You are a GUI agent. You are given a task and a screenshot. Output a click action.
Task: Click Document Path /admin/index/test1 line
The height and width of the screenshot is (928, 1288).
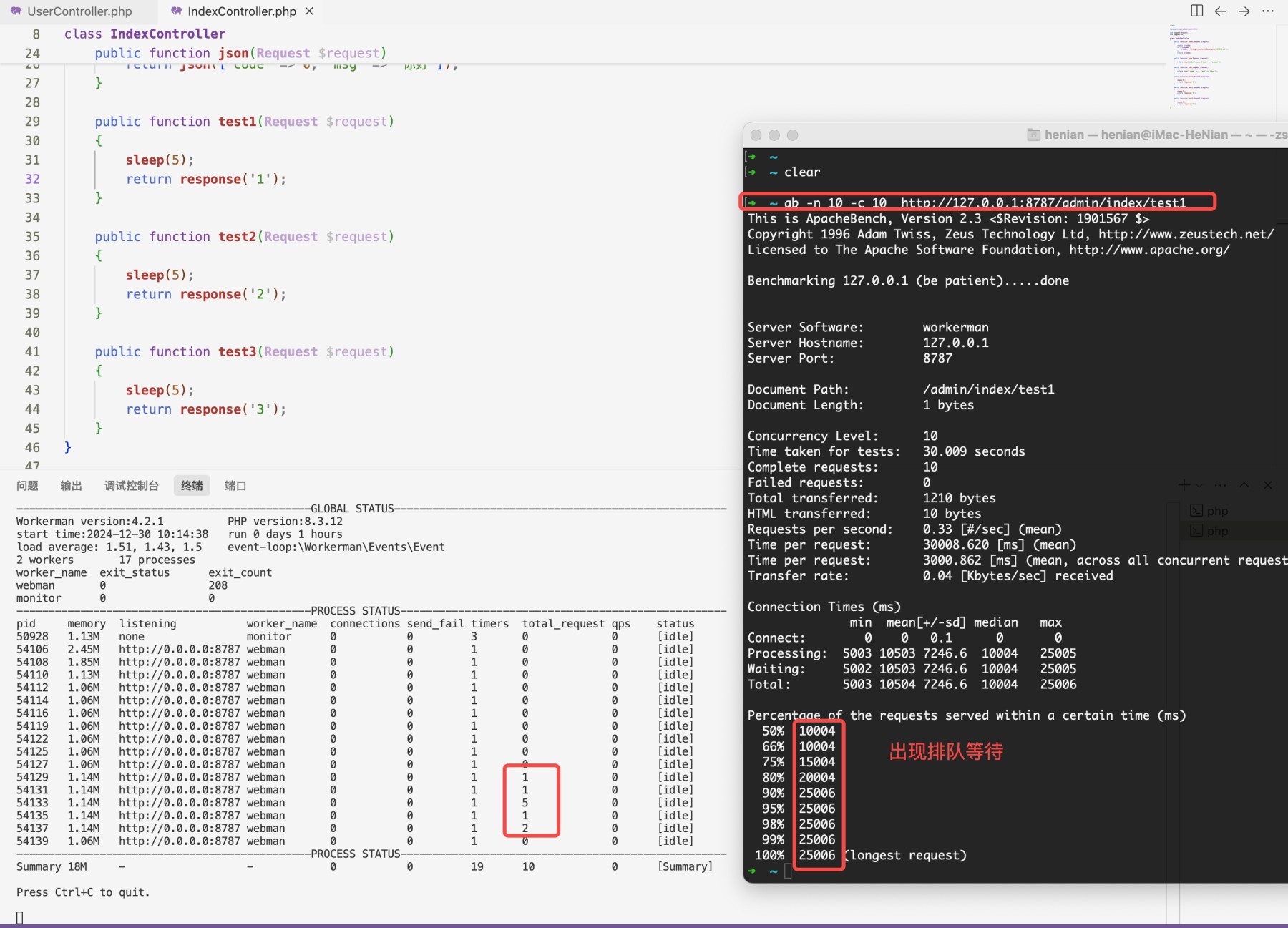[x=901, y=389]
